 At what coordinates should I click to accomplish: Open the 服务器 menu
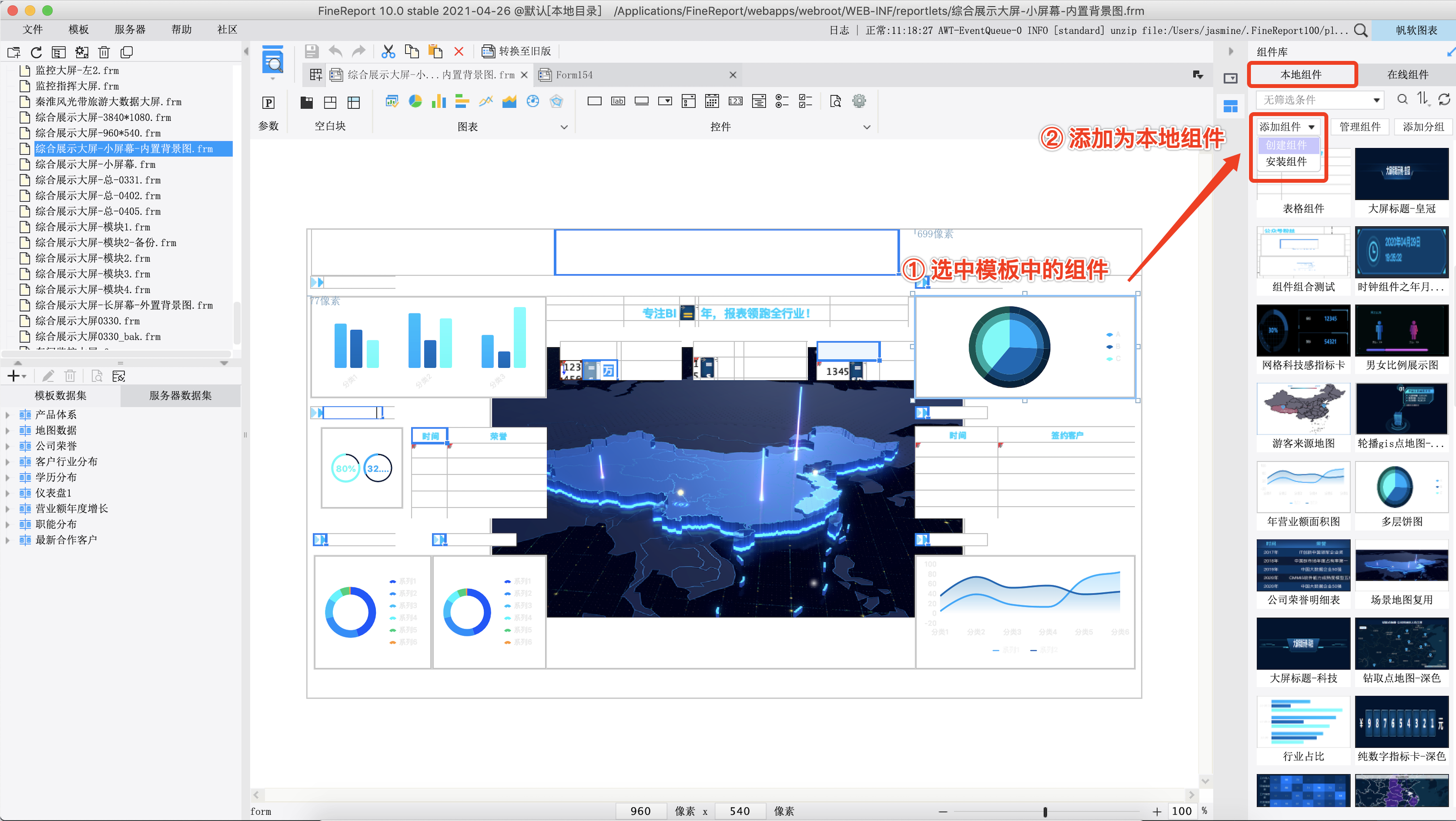pyautogui.click(x=130, y=29)
